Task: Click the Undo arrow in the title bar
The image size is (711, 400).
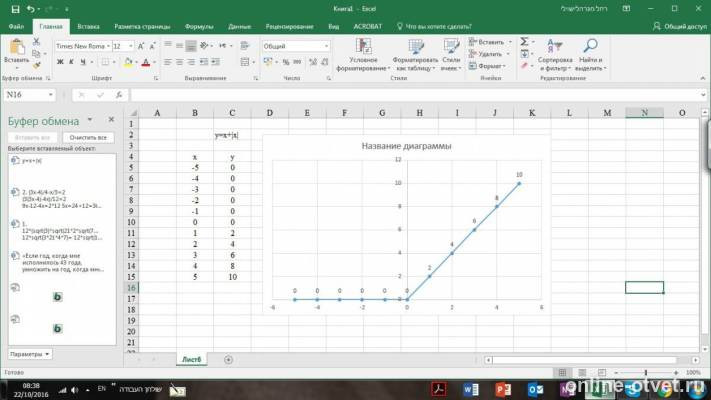Action: [x=30, y=9]
